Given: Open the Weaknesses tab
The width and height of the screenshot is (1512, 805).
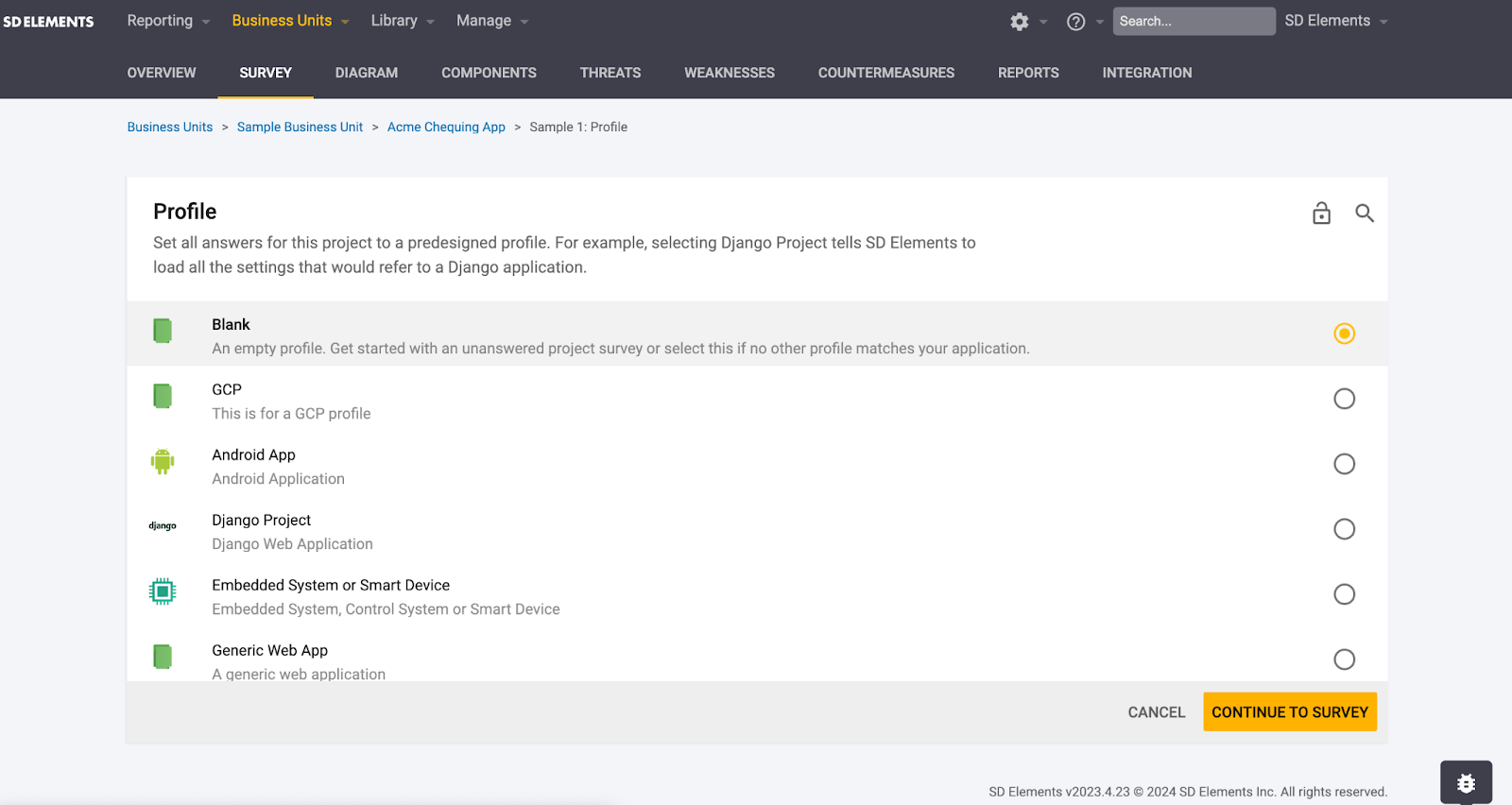Looking at the screenshot, I should pyautogui.click(x=730, y=73).
